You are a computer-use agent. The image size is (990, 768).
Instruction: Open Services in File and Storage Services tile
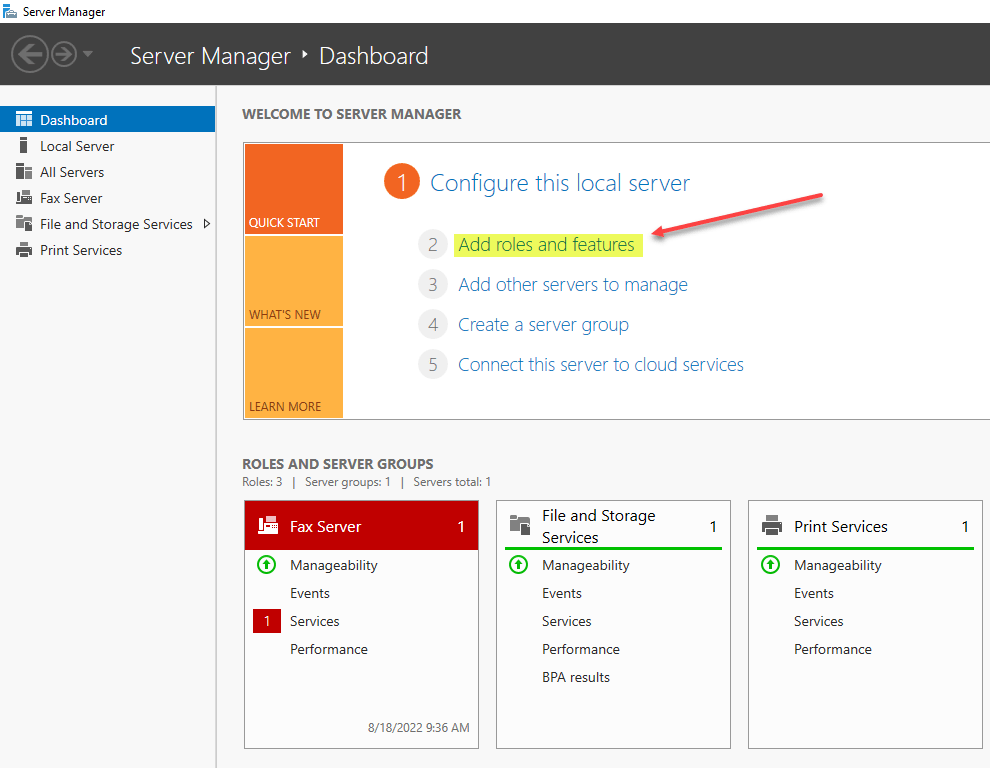[x=566, y=621]
